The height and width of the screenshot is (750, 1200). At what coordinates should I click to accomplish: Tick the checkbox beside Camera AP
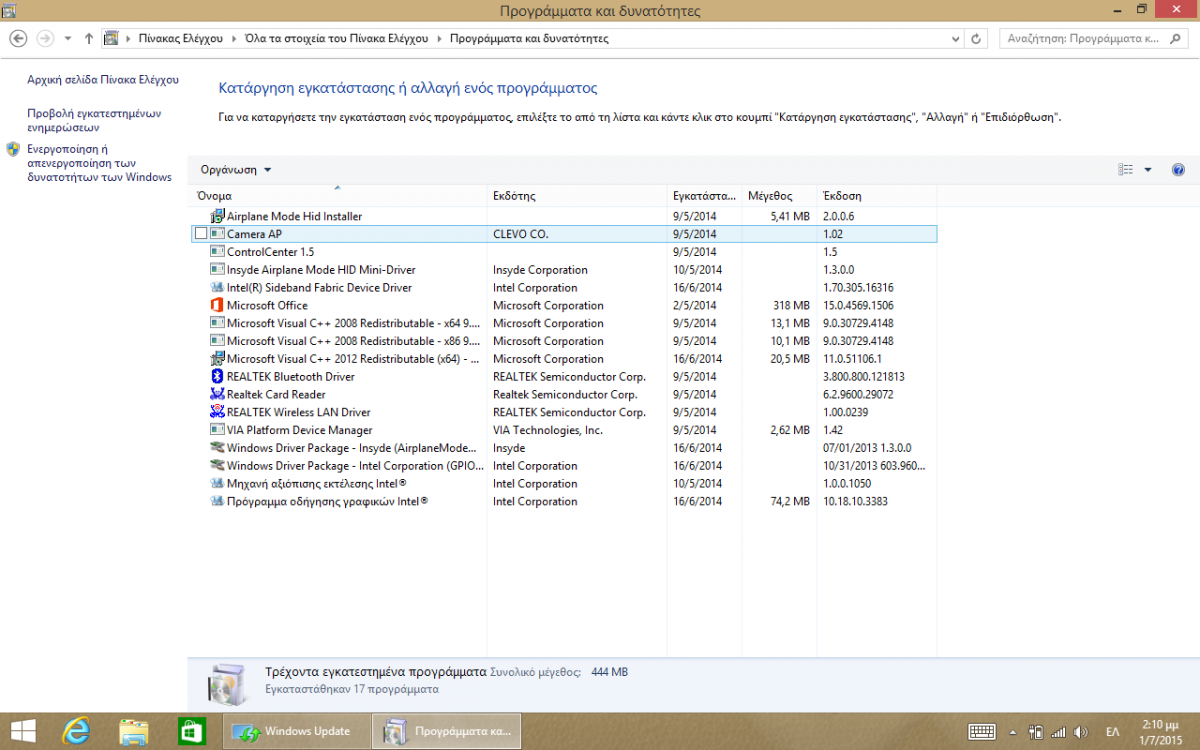(x=201, y=234)
